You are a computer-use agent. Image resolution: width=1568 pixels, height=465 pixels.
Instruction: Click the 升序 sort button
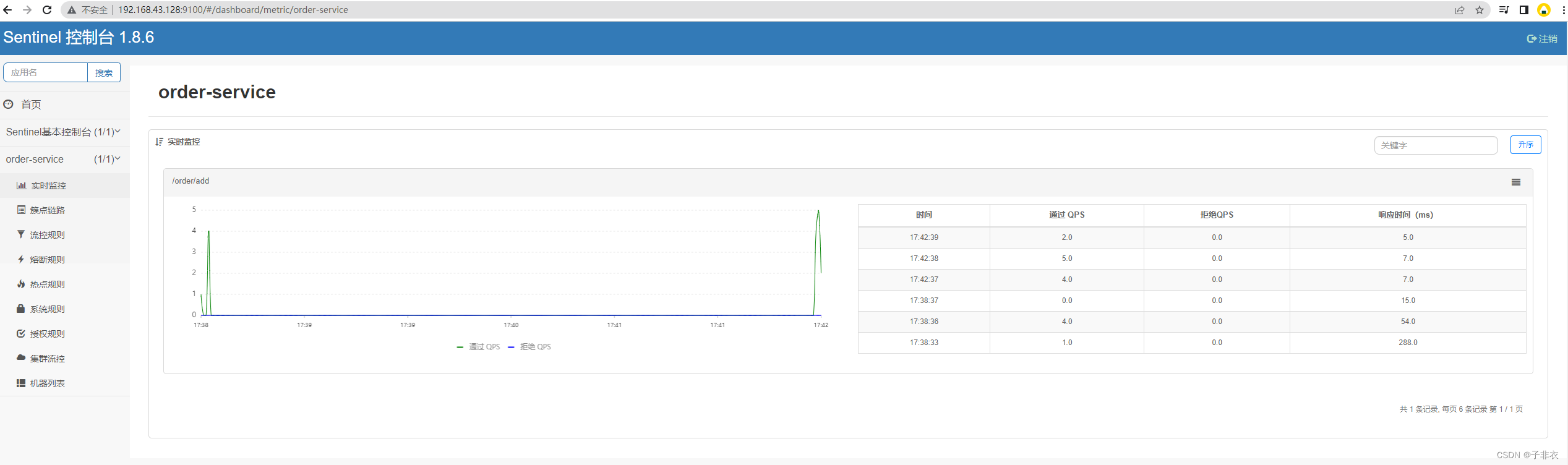(x=1525, y=145)
